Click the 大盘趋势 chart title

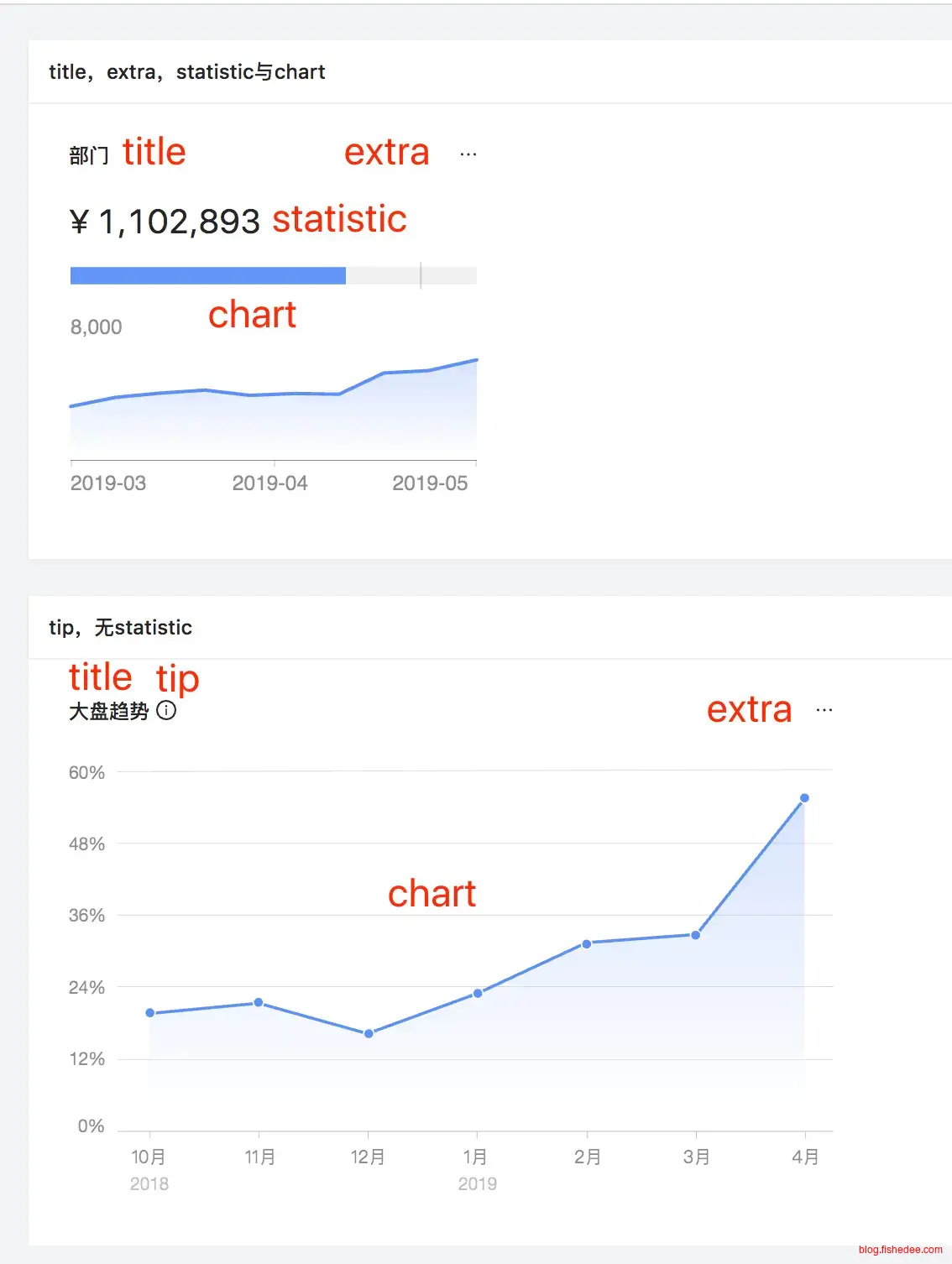tap(109, 712)
